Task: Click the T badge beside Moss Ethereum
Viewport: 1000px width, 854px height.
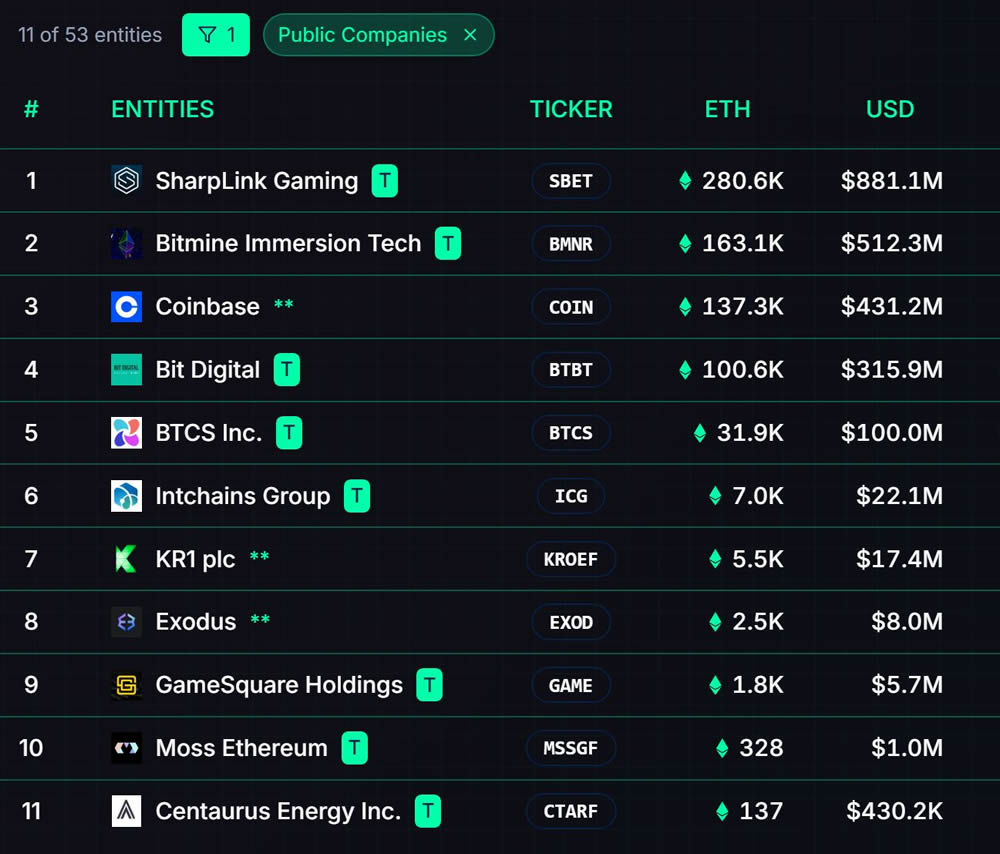Action: tap(354, 748)
